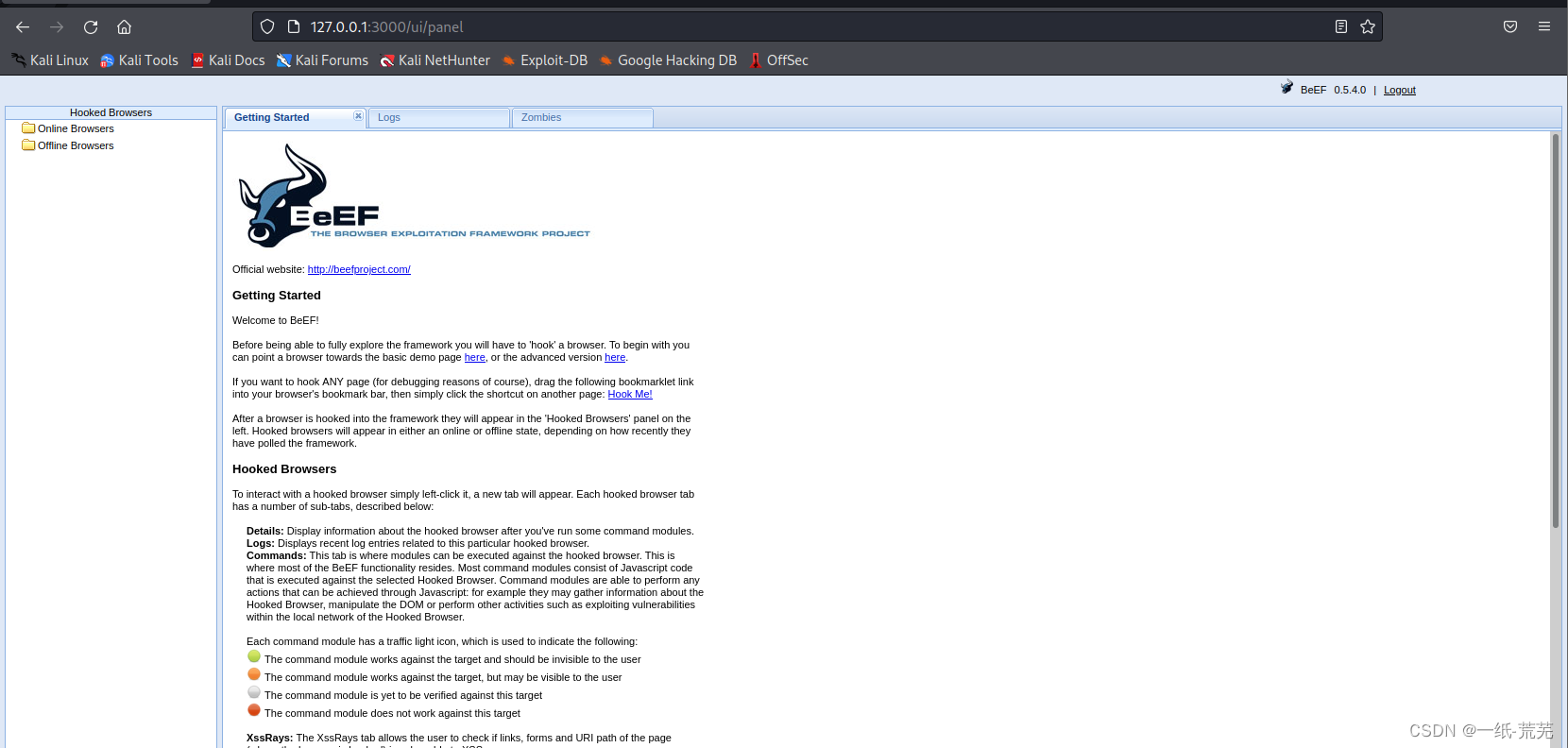Screen dimensions: 1568x748
Task: Select the Offline Browsers tree label
Action: point(76,145)
